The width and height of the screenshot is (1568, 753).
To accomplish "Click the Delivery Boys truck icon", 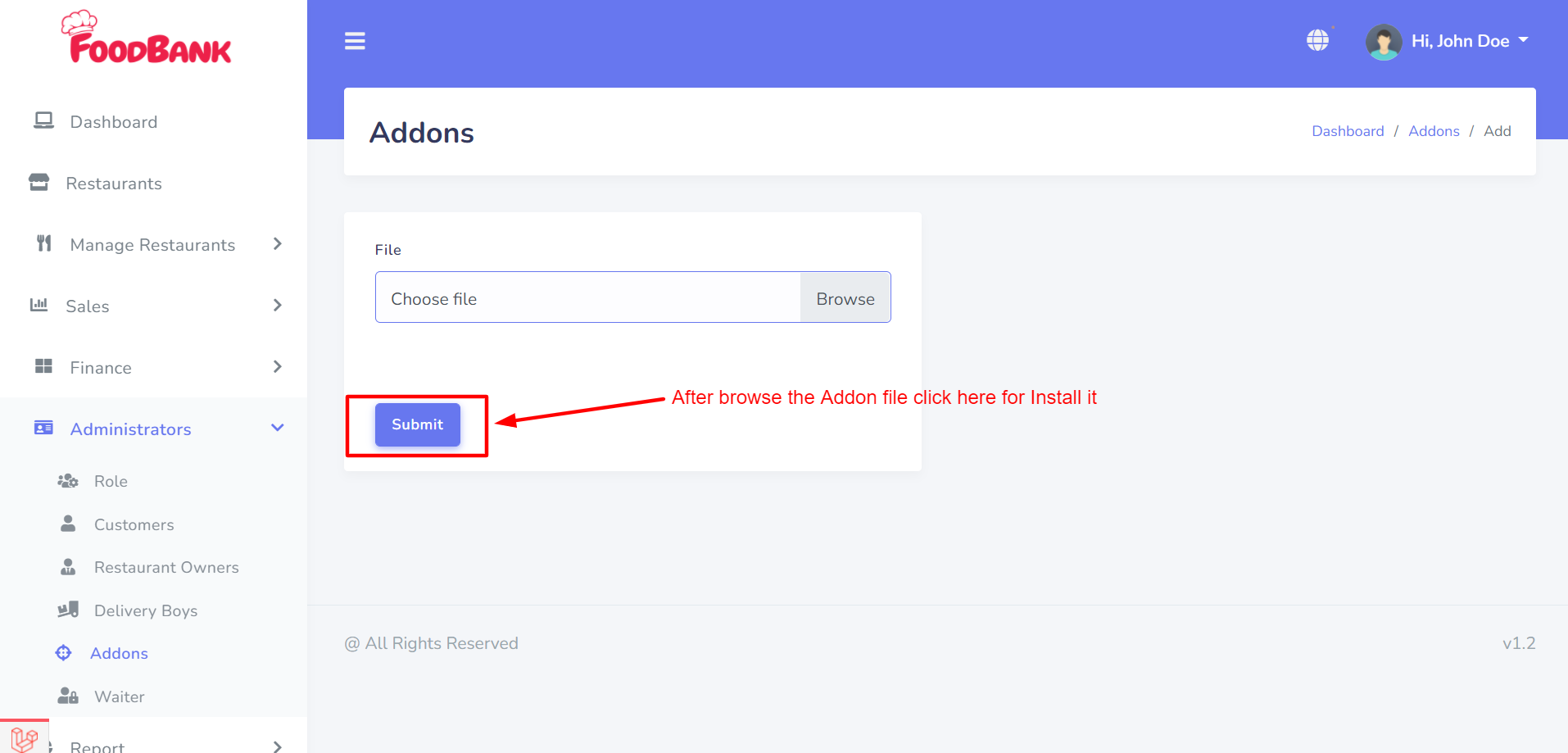I will [68, 610].
